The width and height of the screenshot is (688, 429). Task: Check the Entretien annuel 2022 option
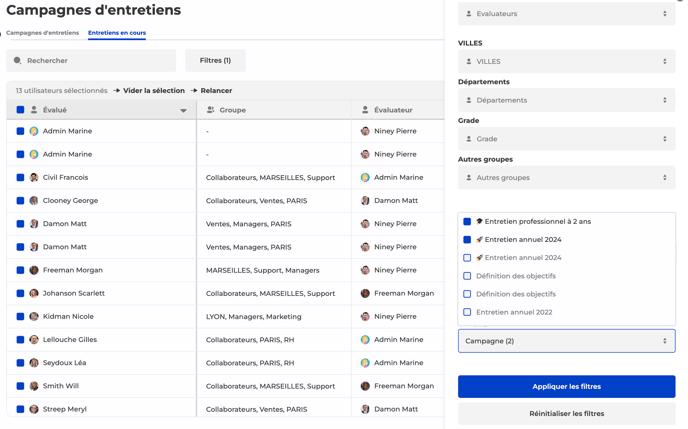click(x=467, y=312)
